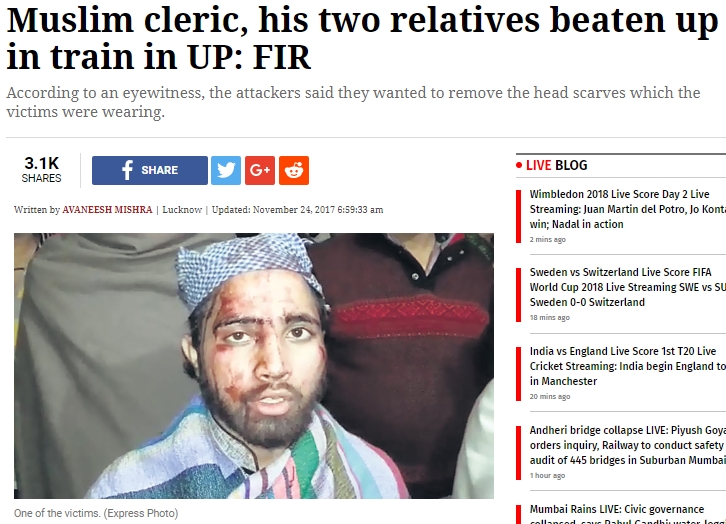Share via Google Plus icon

pyautogui.click(x=260, y=170)
